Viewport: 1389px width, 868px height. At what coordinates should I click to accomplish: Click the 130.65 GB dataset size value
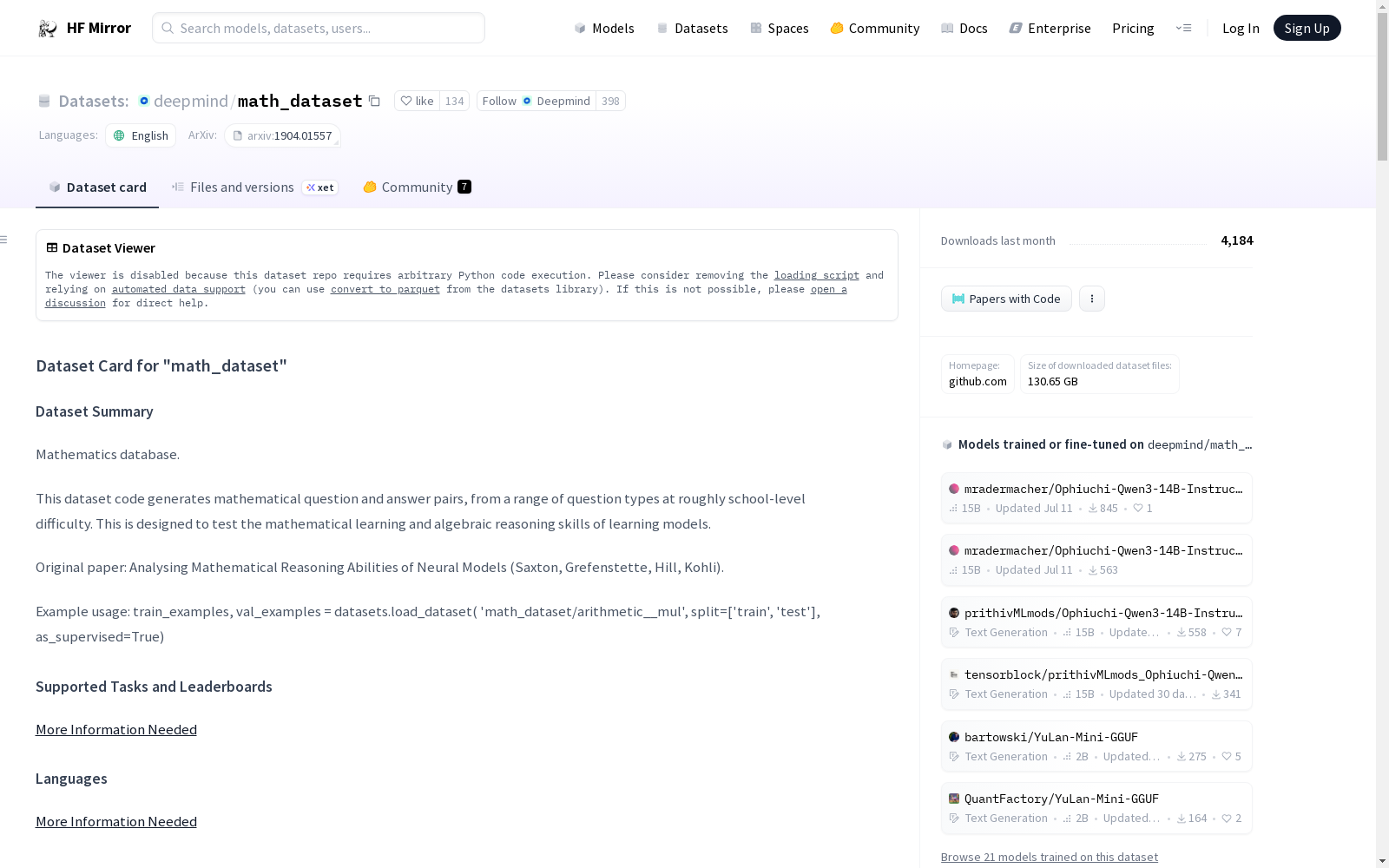1053,381
